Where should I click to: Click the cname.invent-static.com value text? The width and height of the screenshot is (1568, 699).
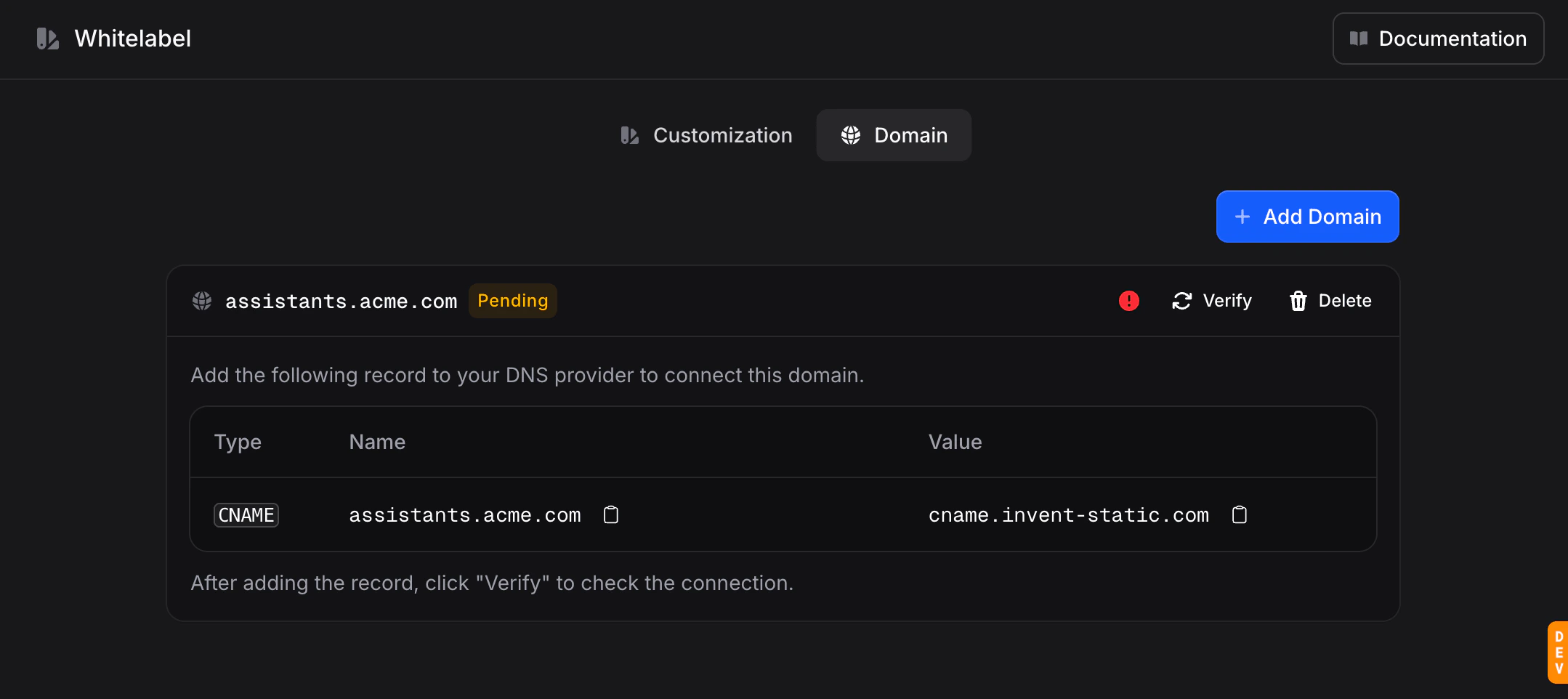[x=1069, y=515]
